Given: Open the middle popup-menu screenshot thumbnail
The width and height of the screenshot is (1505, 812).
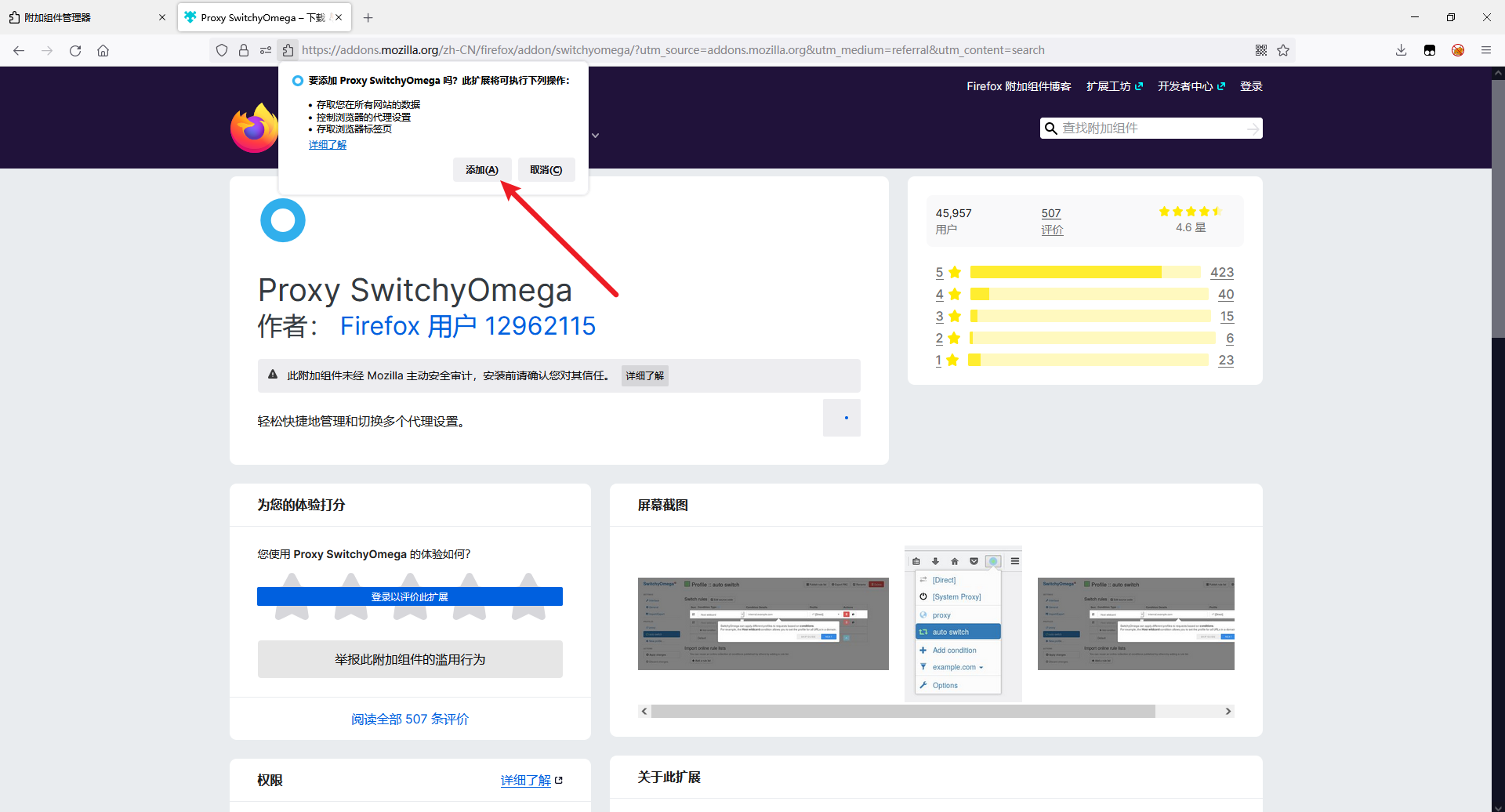Looking at the screenshot, I should point(963,624).
